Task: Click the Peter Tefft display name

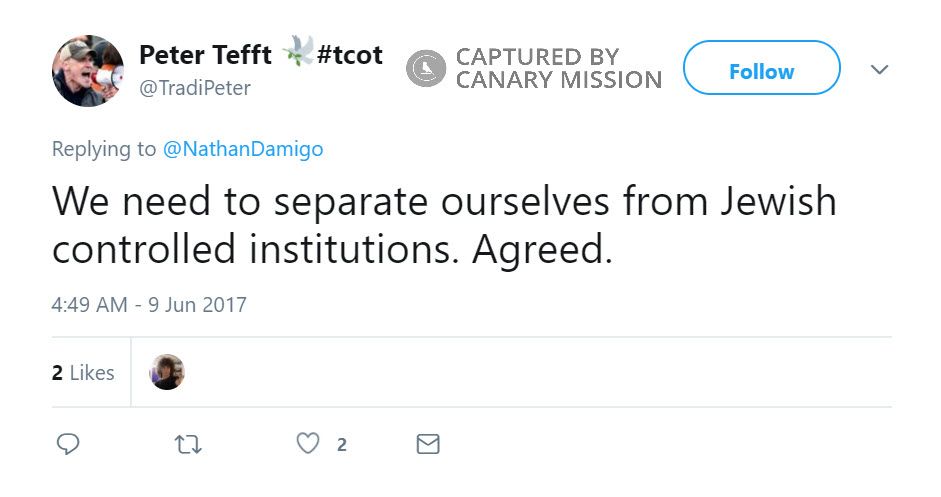Action: coord(204,55)
